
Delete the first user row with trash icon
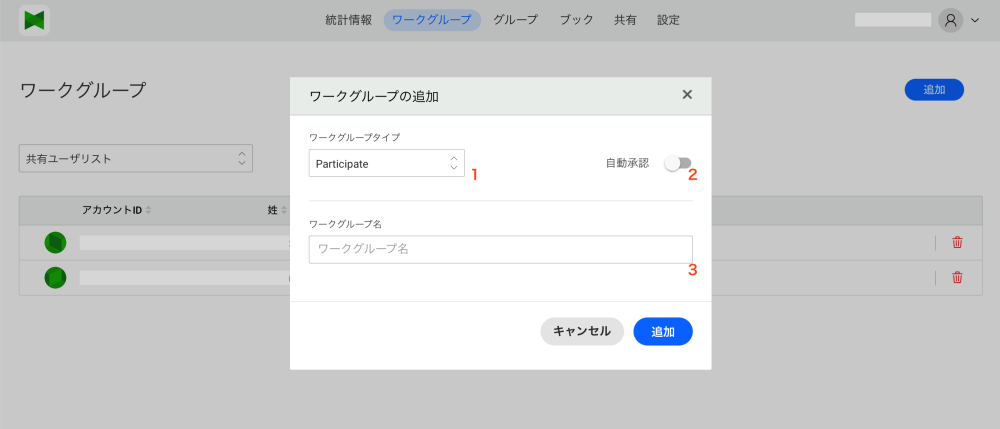point(957,242)
